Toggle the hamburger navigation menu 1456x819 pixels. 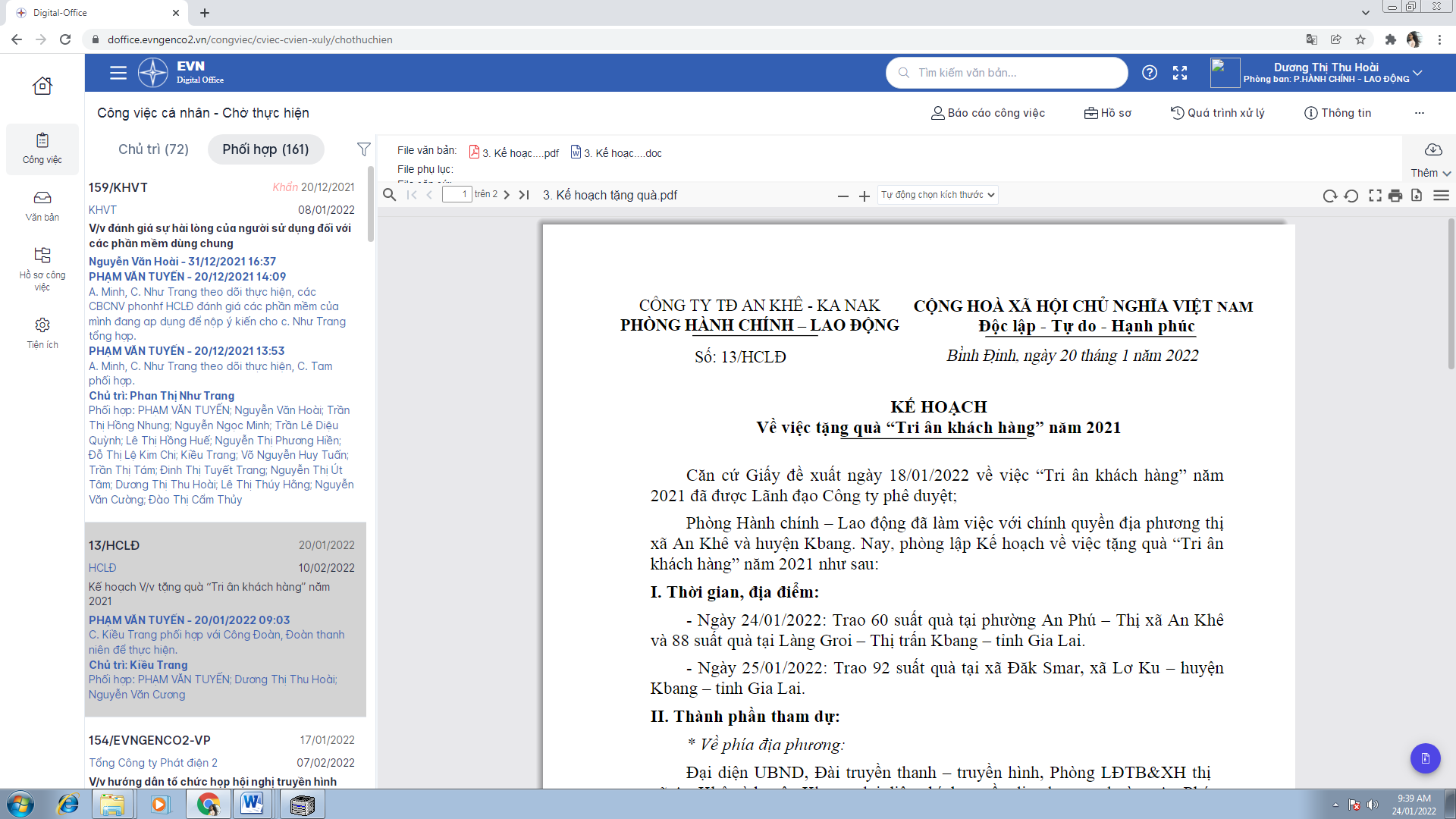click(118, 73)
